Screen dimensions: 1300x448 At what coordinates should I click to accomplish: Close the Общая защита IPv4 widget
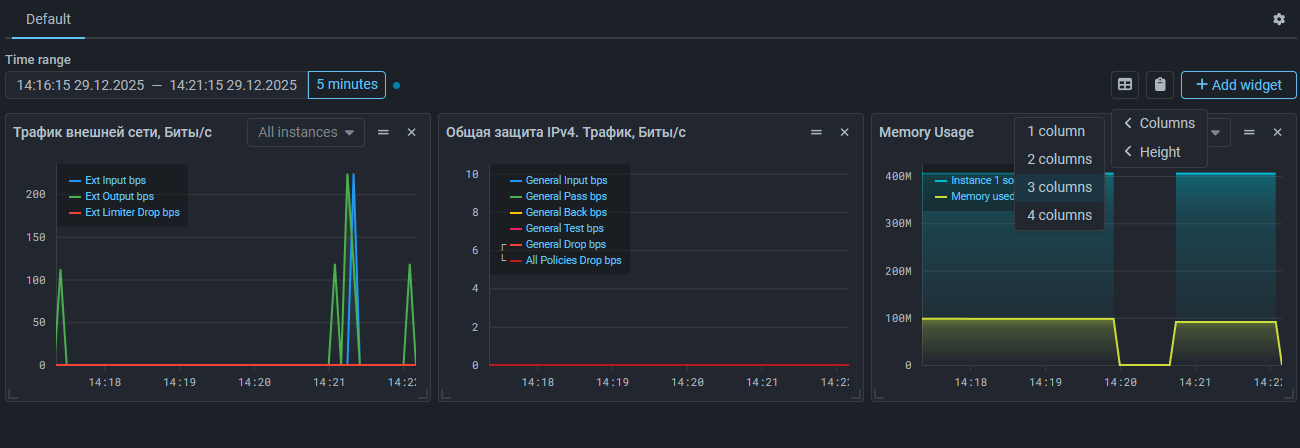(844, 132)
